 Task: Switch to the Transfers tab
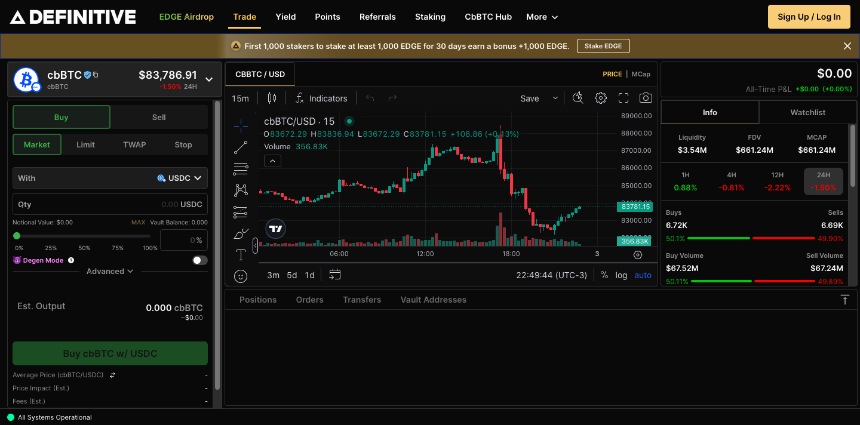point(361,299)
